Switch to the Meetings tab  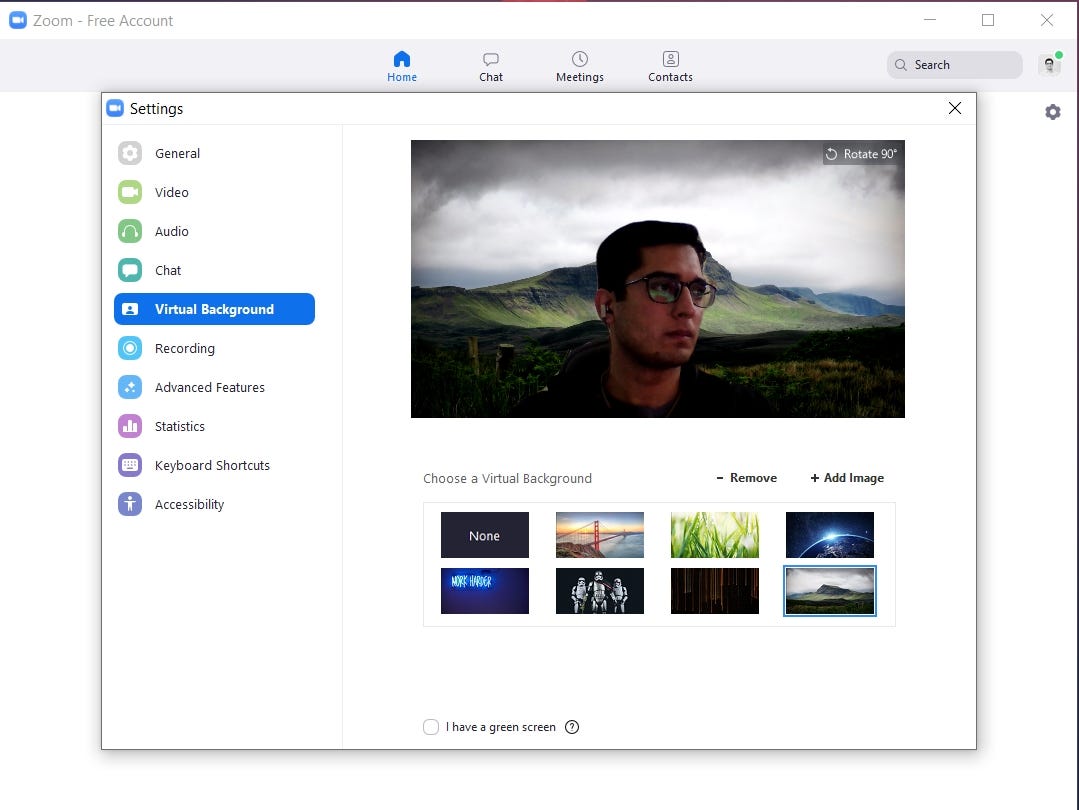pyautogui.click(x=579, y=65)
